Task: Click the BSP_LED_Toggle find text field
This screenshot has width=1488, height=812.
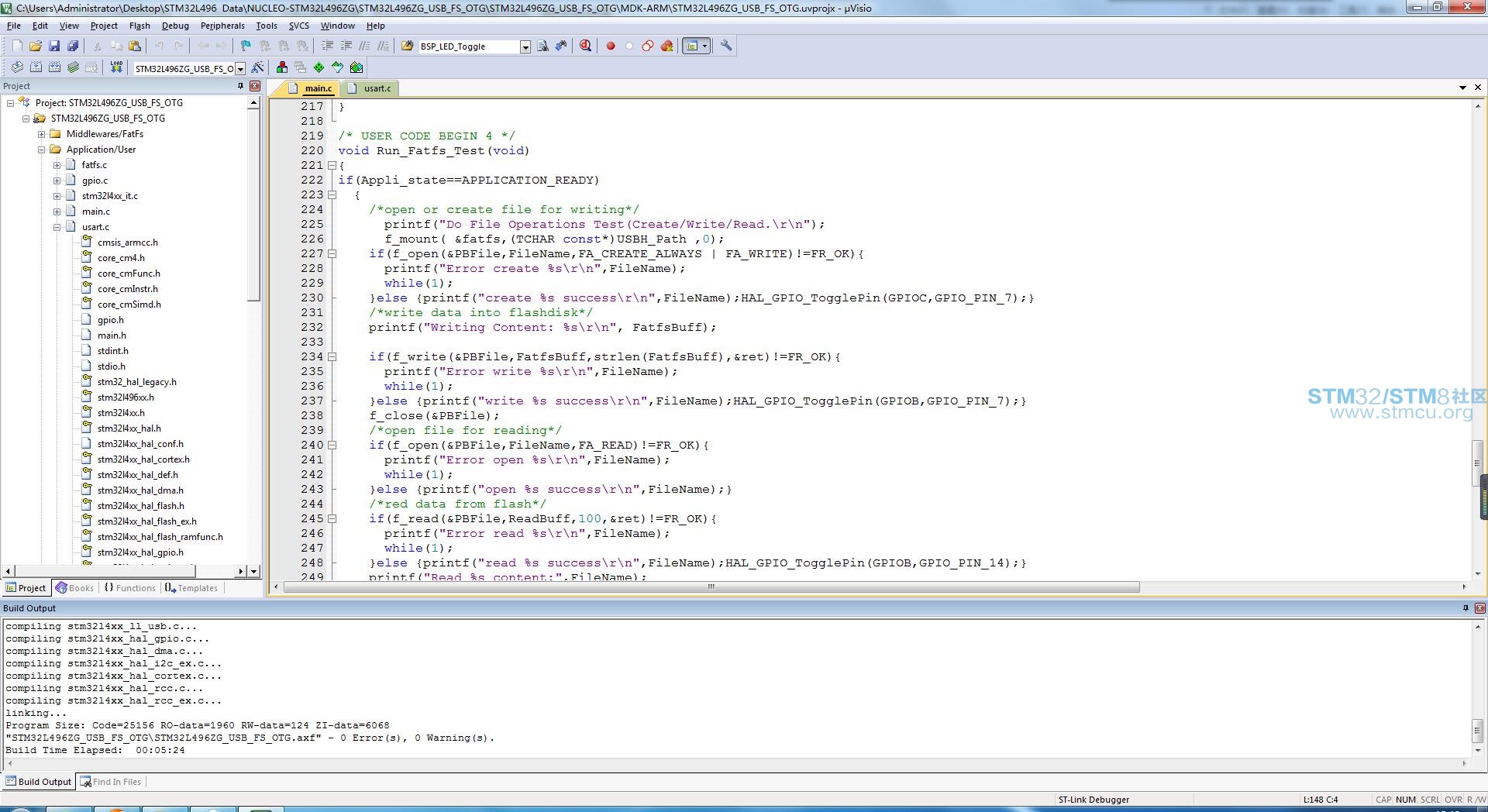Action: tap(468, 46)
